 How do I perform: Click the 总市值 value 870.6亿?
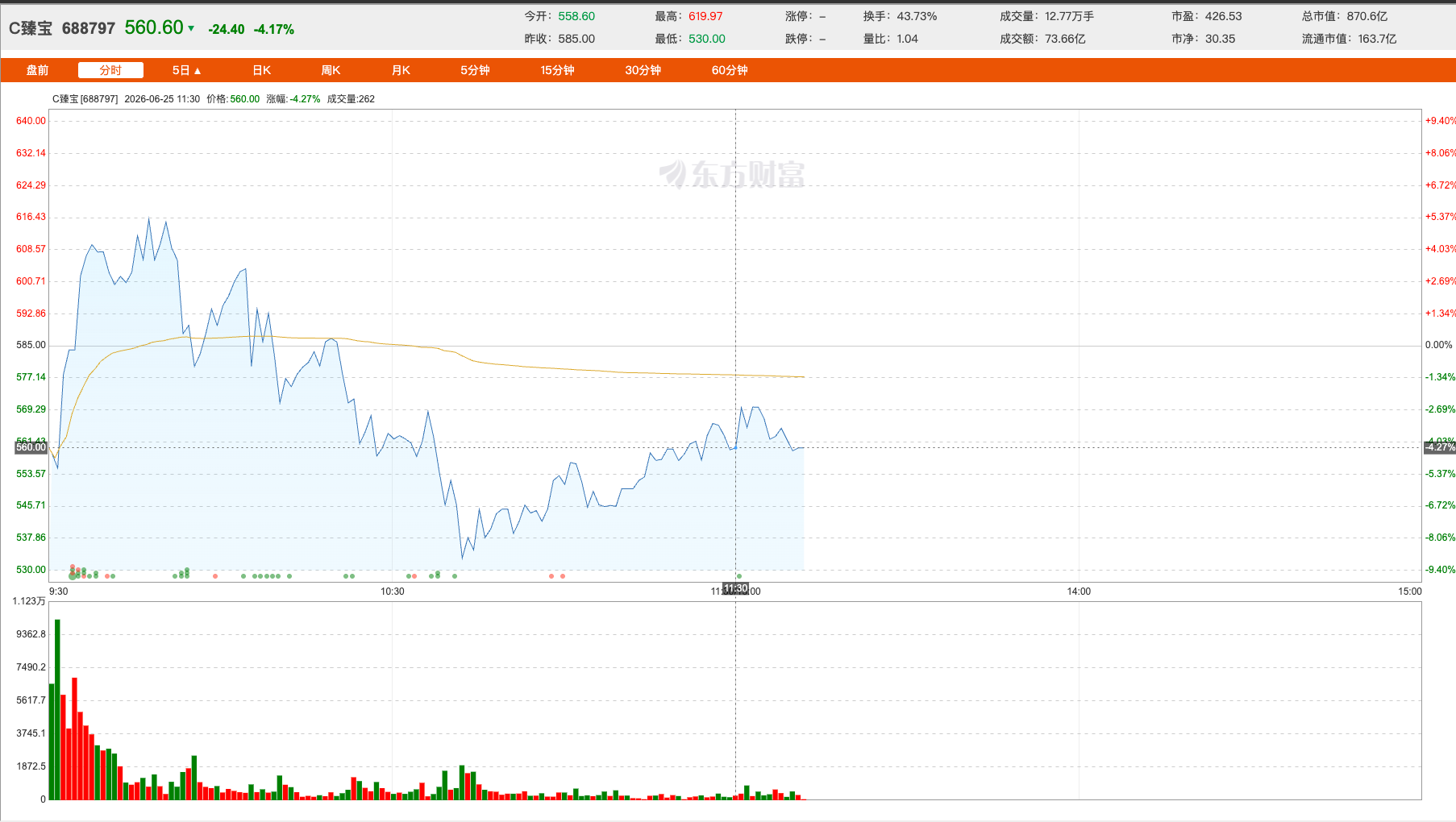tap(1367, 16)
